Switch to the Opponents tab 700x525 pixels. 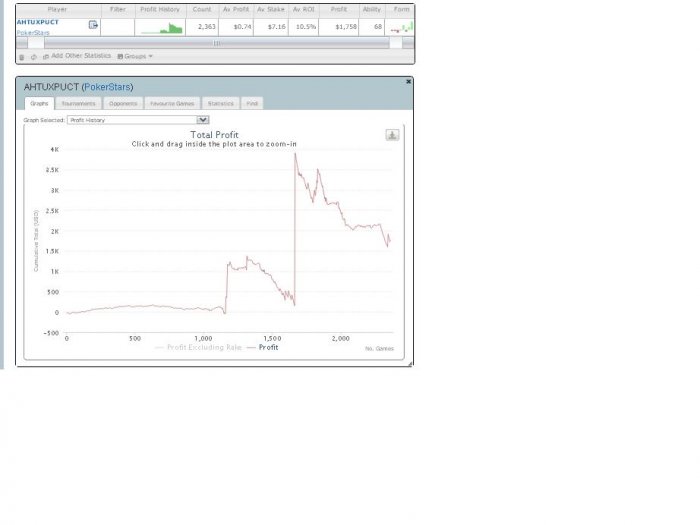123,104
